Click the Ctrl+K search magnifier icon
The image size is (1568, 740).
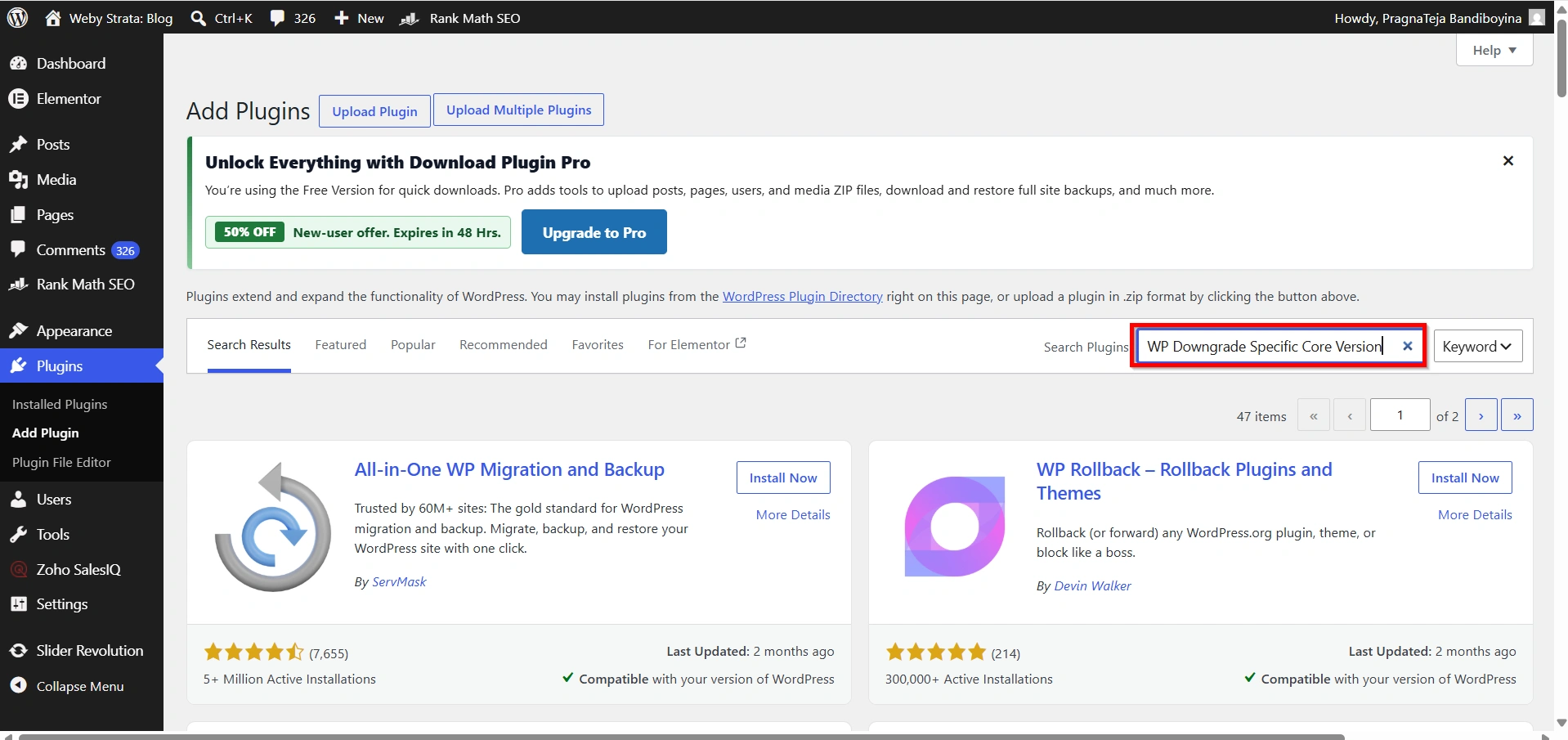coord(198,18)
